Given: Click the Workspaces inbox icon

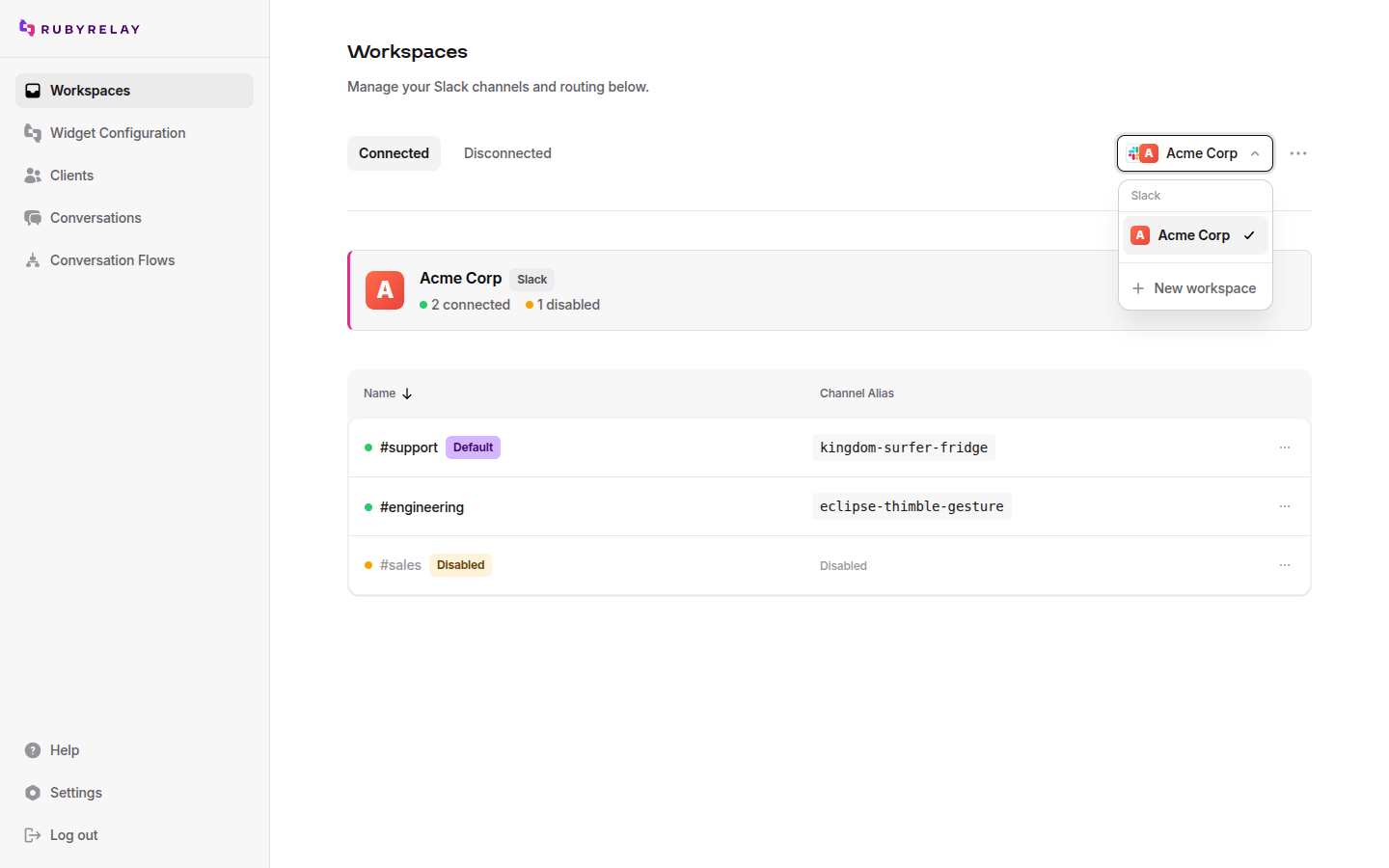Looking at the screenshot, I should [33, 91].
